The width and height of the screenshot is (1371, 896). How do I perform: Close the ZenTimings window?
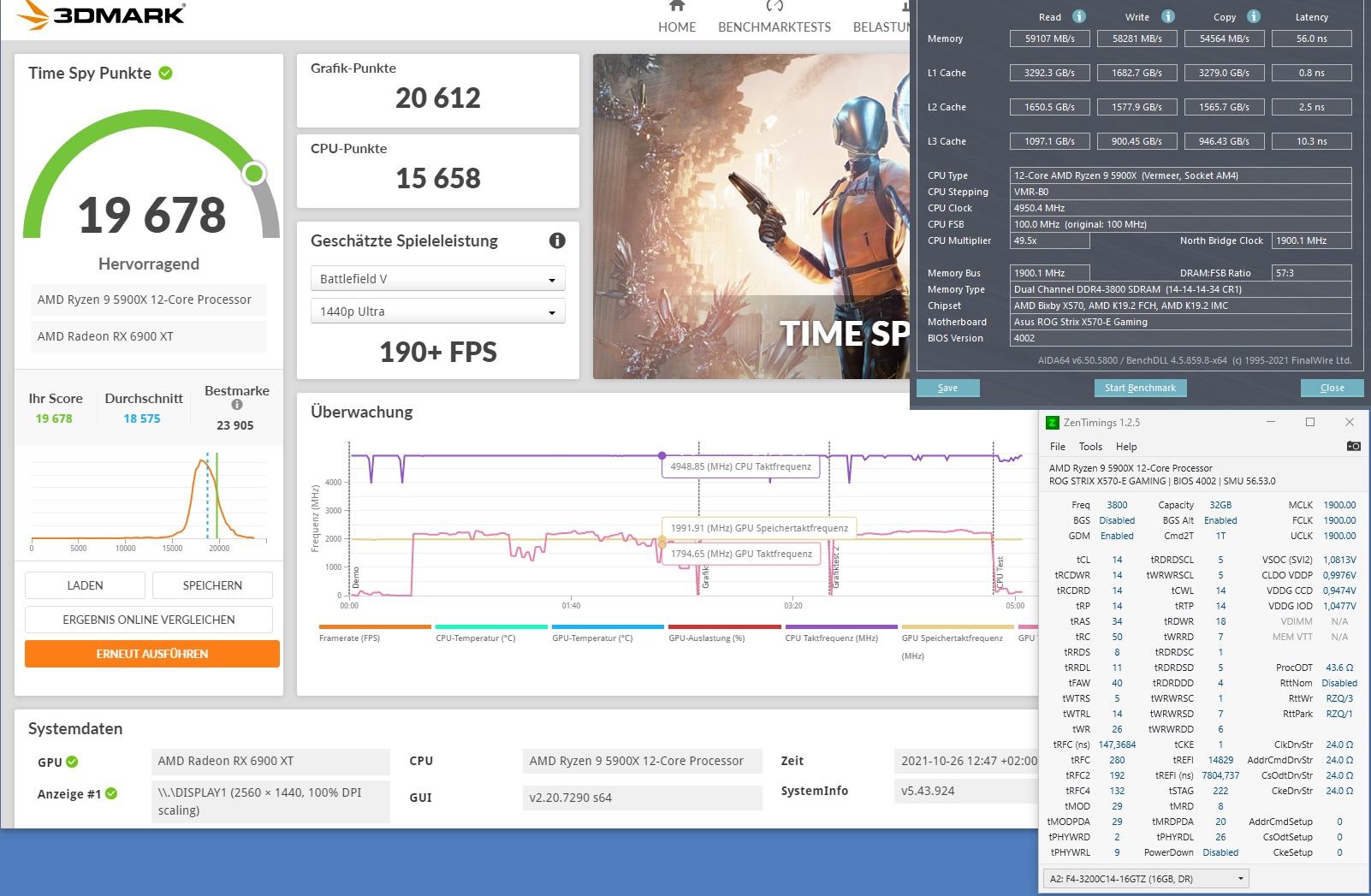tap(1350, 422)
